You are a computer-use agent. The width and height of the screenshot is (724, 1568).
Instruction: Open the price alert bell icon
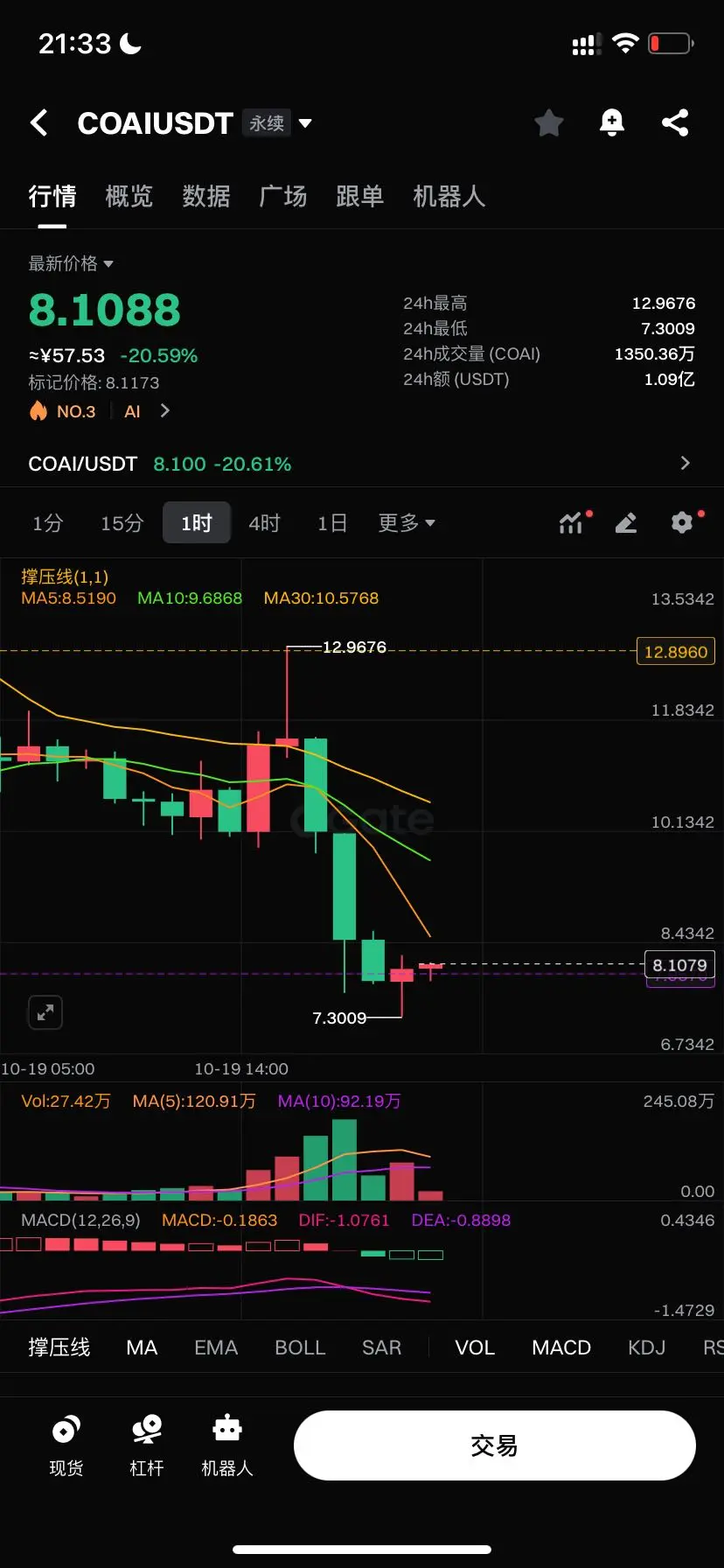612,122
